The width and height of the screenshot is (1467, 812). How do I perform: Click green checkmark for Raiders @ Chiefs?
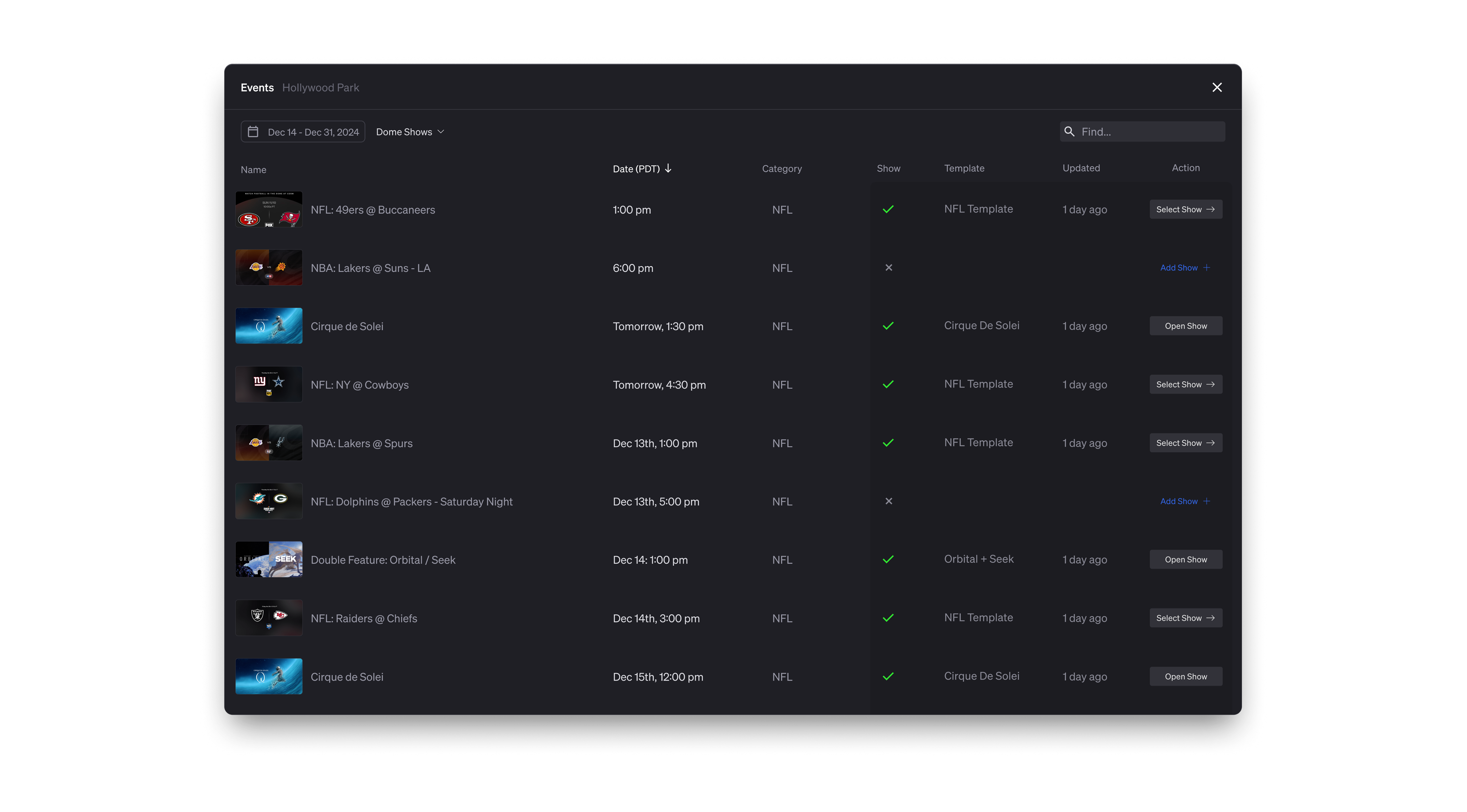[x=888, y=618]
